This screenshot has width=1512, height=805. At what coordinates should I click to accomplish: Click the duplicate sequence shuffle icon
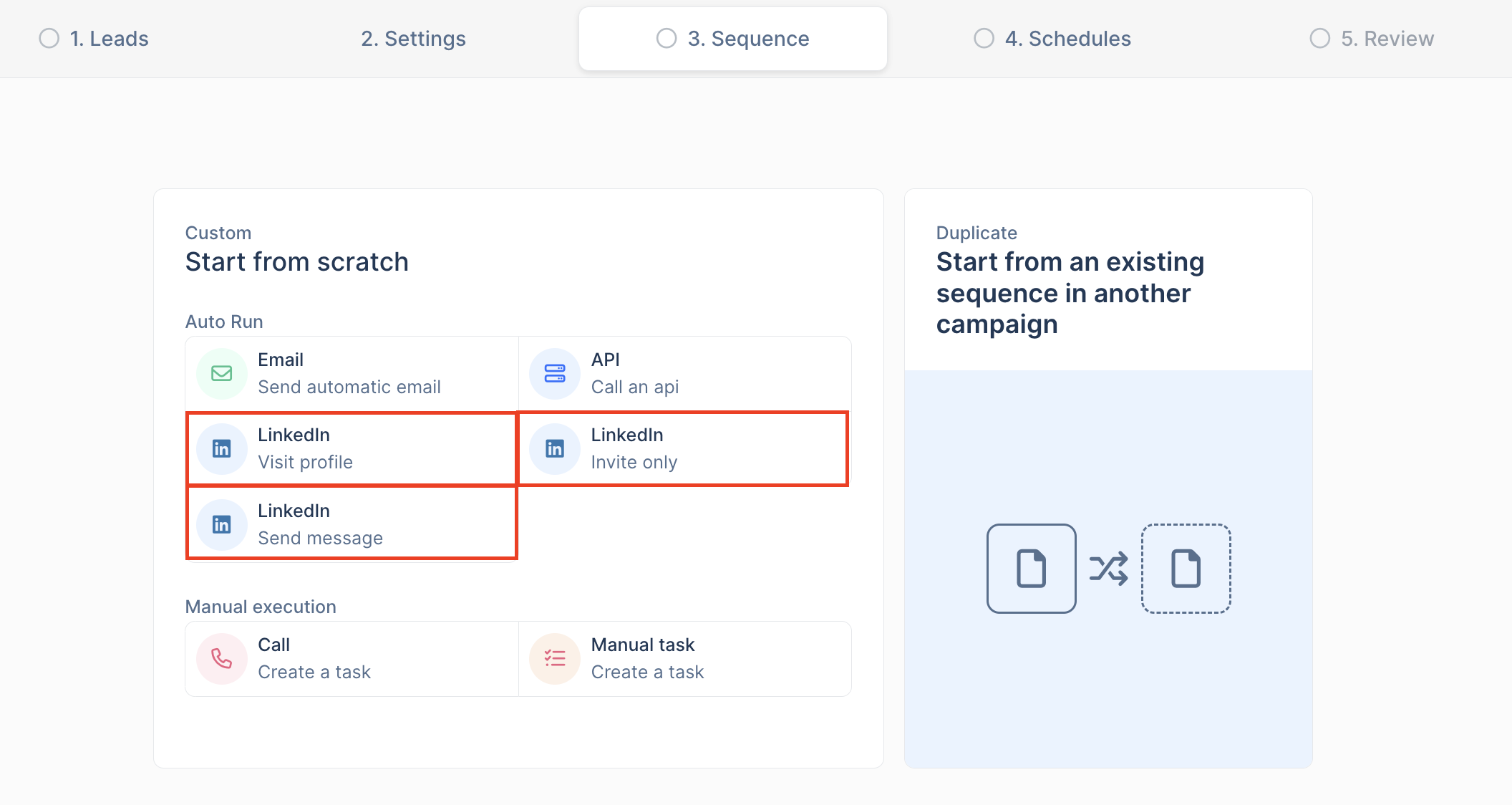point(1108,567)
